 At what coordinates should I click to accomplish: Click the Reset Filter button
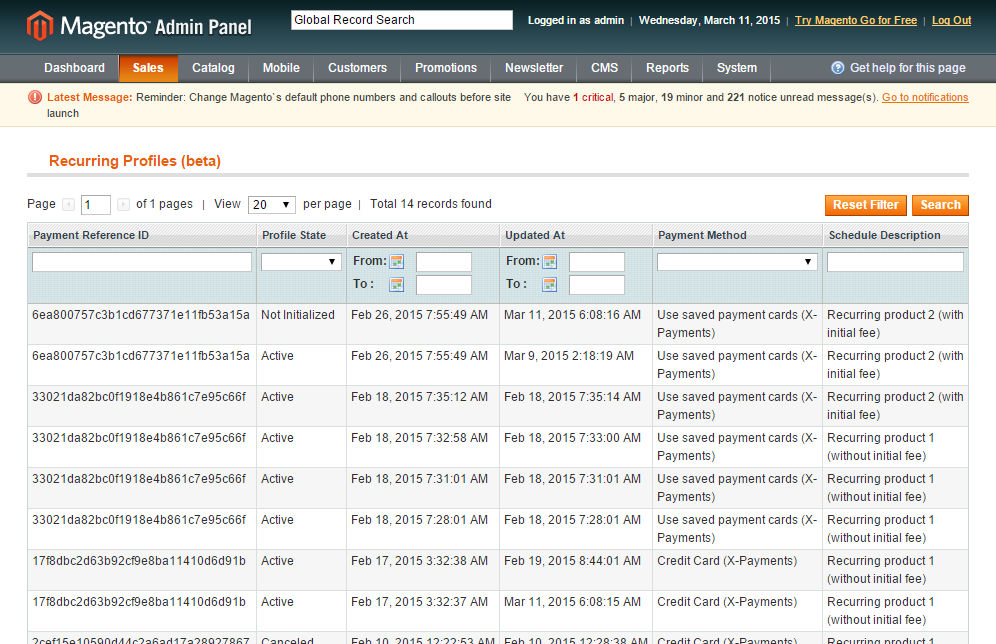[x=866, y=205]
